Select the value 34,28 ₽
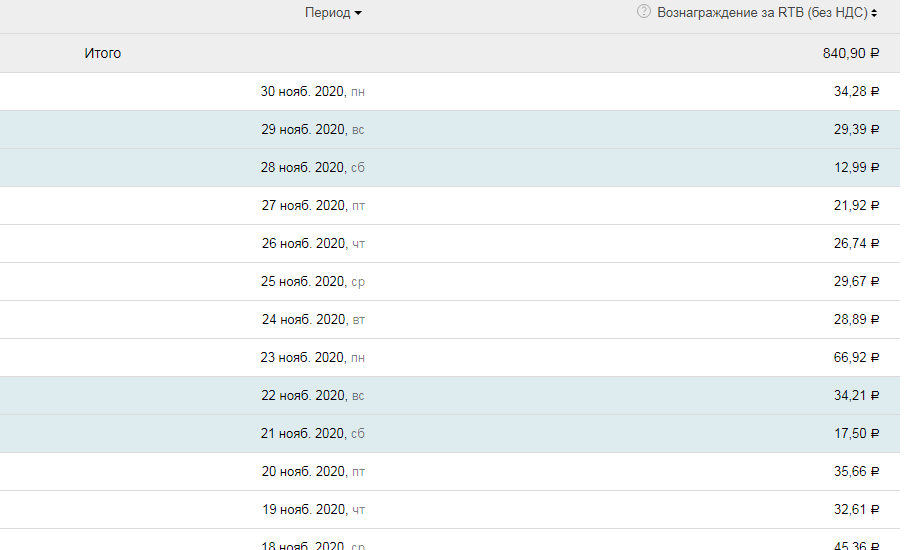This screenshot has height=550, width=913. (x=856, y=91)
